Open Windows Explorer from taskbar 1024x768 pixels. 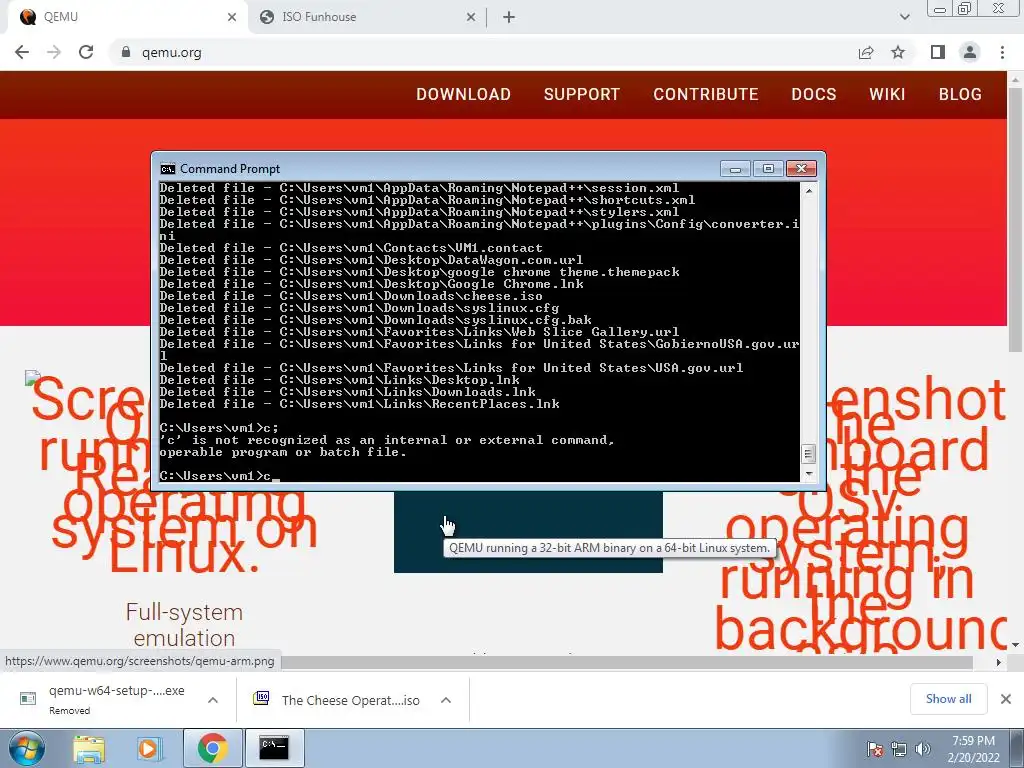pos(89,749)
